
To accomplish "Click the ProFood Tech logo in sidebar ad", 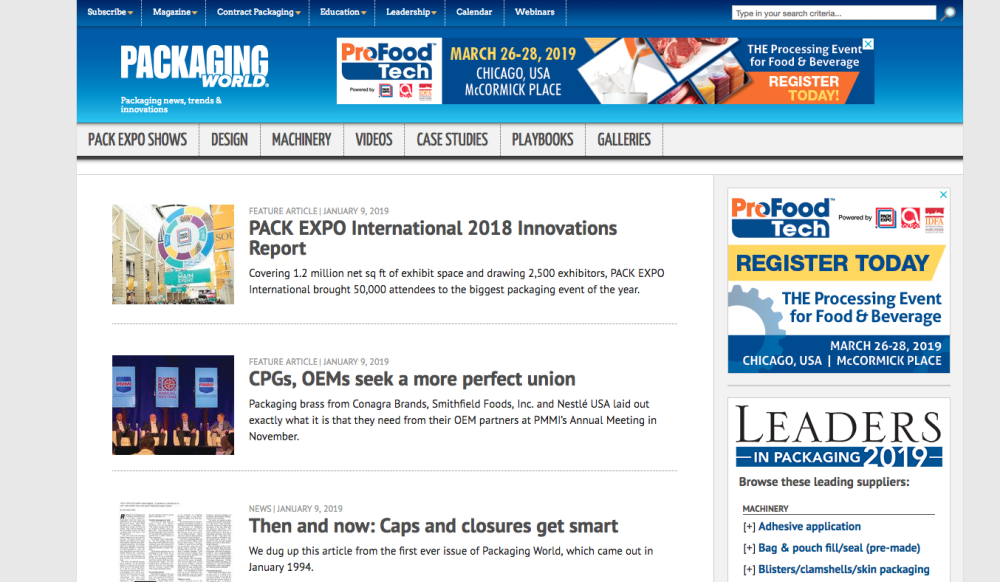I will 783,217.
